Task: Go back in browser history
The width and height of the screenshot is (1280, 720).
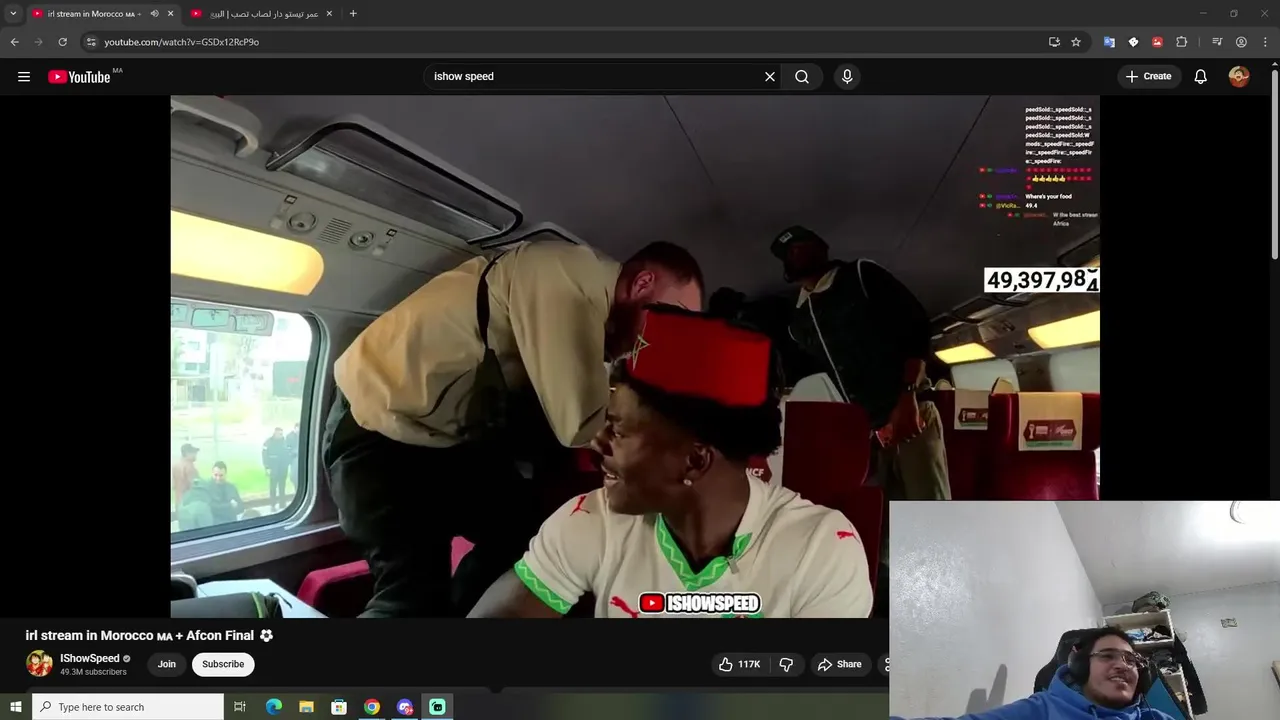Action: [15, 42]
